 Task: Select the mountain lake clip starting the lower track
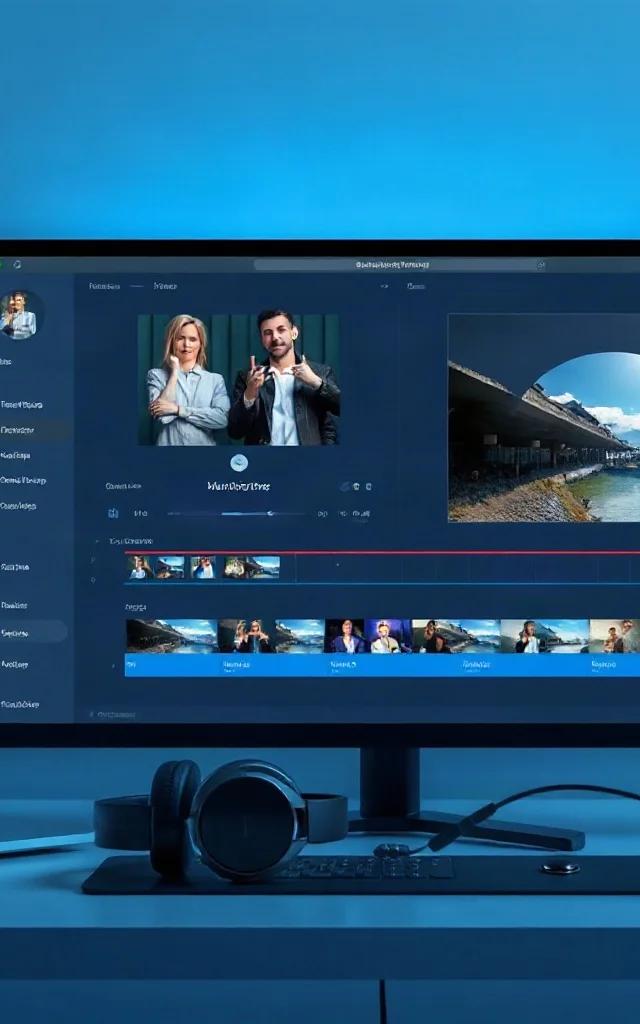(172, 636)
